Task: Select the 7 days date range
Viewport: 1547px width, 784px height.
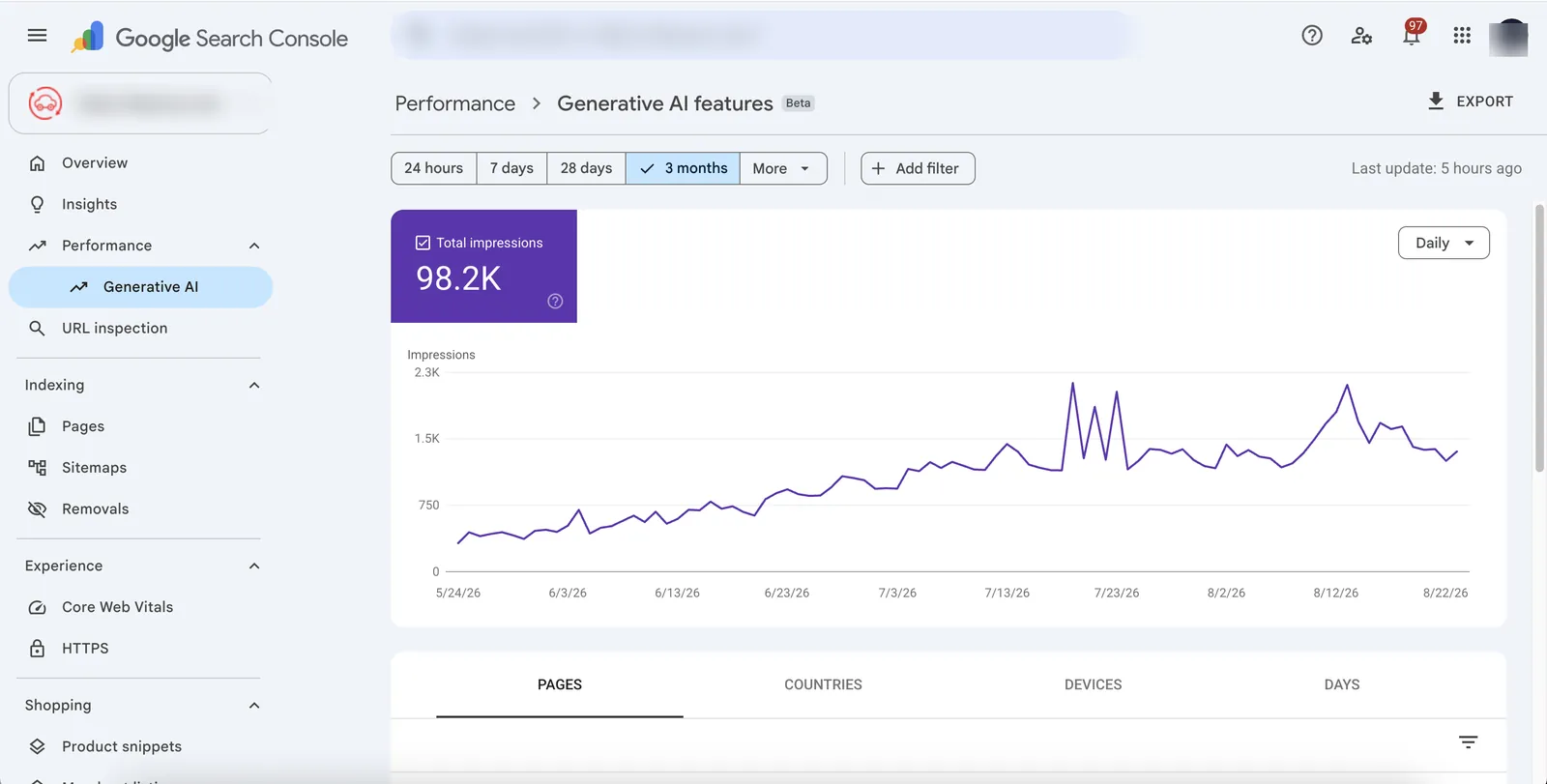Action: pyautogui.click(x=511, y=168)
